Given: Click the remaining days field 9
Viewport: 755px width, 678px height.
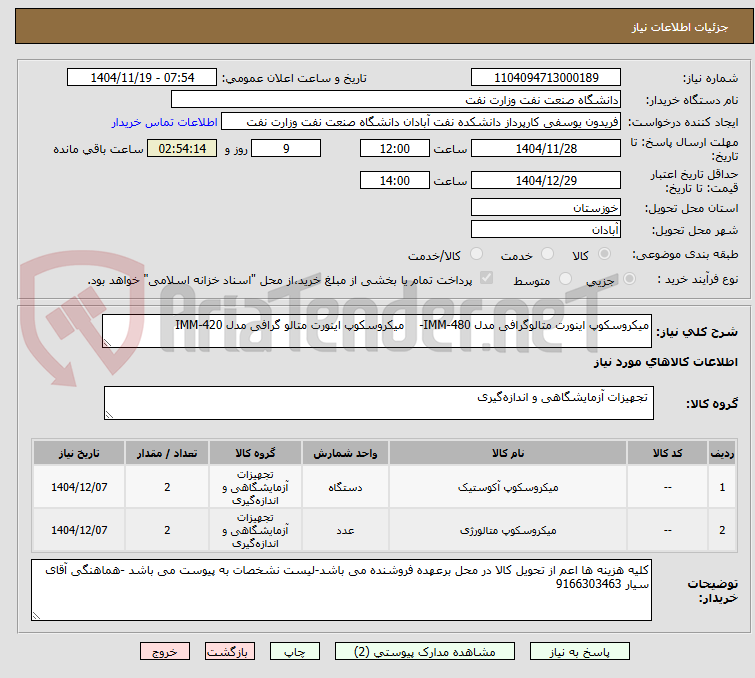Looking at the screenshot, I should (286, 148).
